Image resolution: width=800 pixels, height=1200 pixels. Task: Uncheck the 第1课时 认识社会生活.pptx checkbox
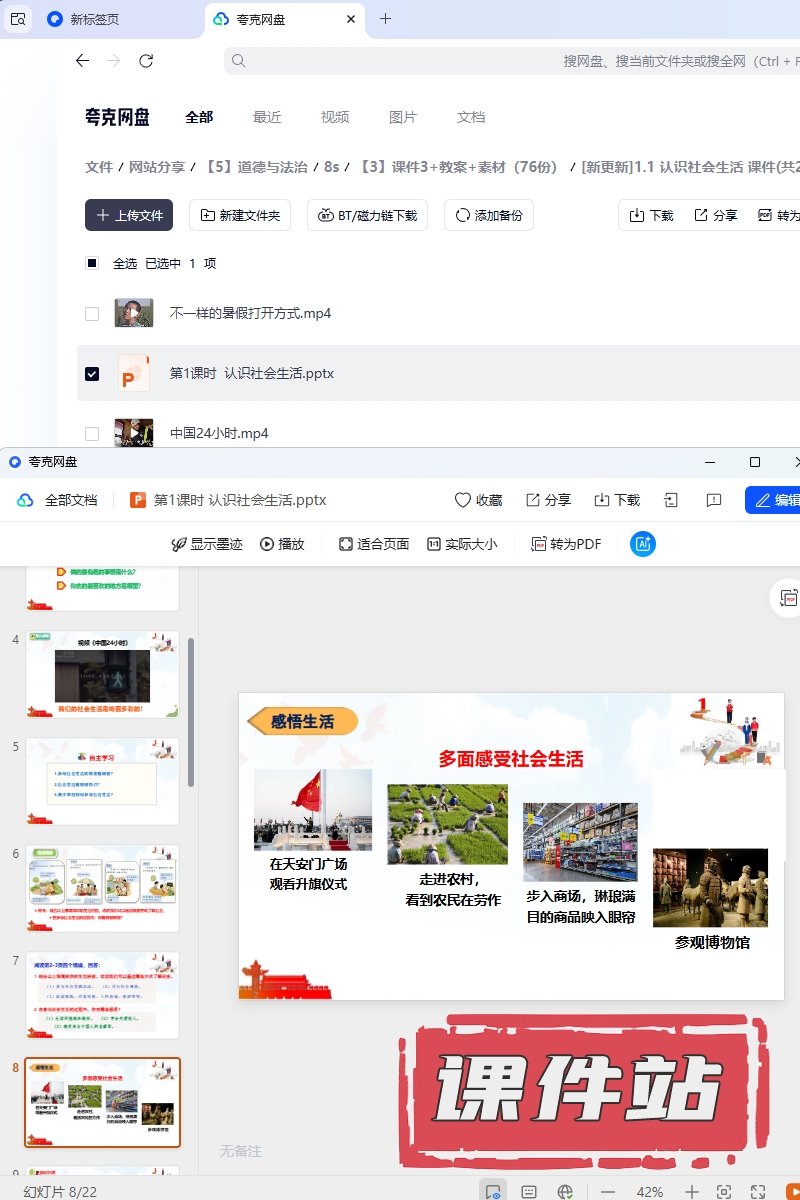(x=92, y=374)
